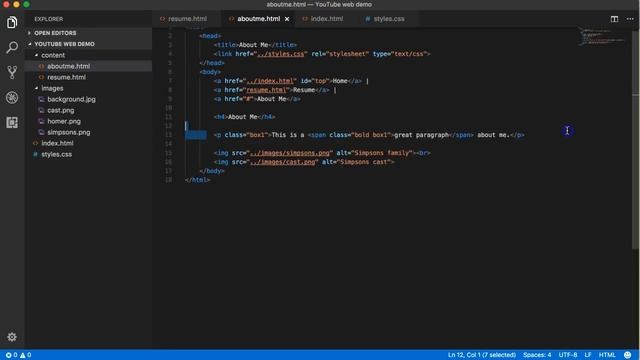Open cast.png from images folder
Viewport: 640px width, 360px height.
pos(60,110)
